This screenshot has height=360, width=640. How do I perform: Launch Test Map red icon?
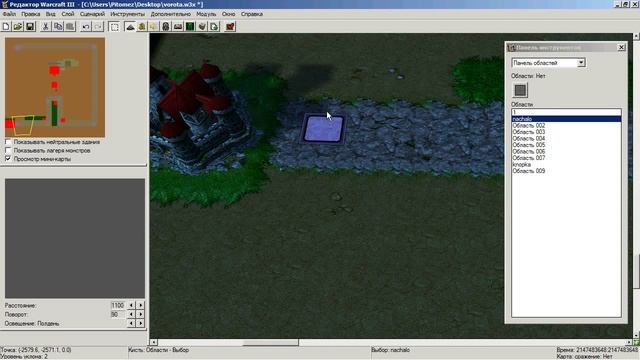tap(230, 27)
